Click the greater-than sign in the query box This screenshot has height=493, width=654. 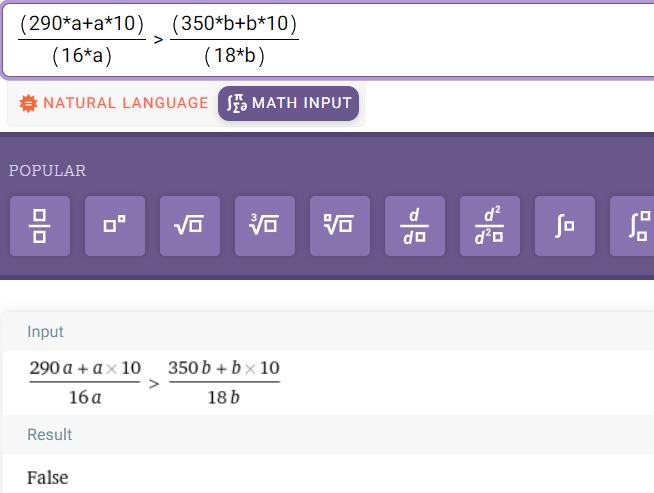(x=158, y=40)
